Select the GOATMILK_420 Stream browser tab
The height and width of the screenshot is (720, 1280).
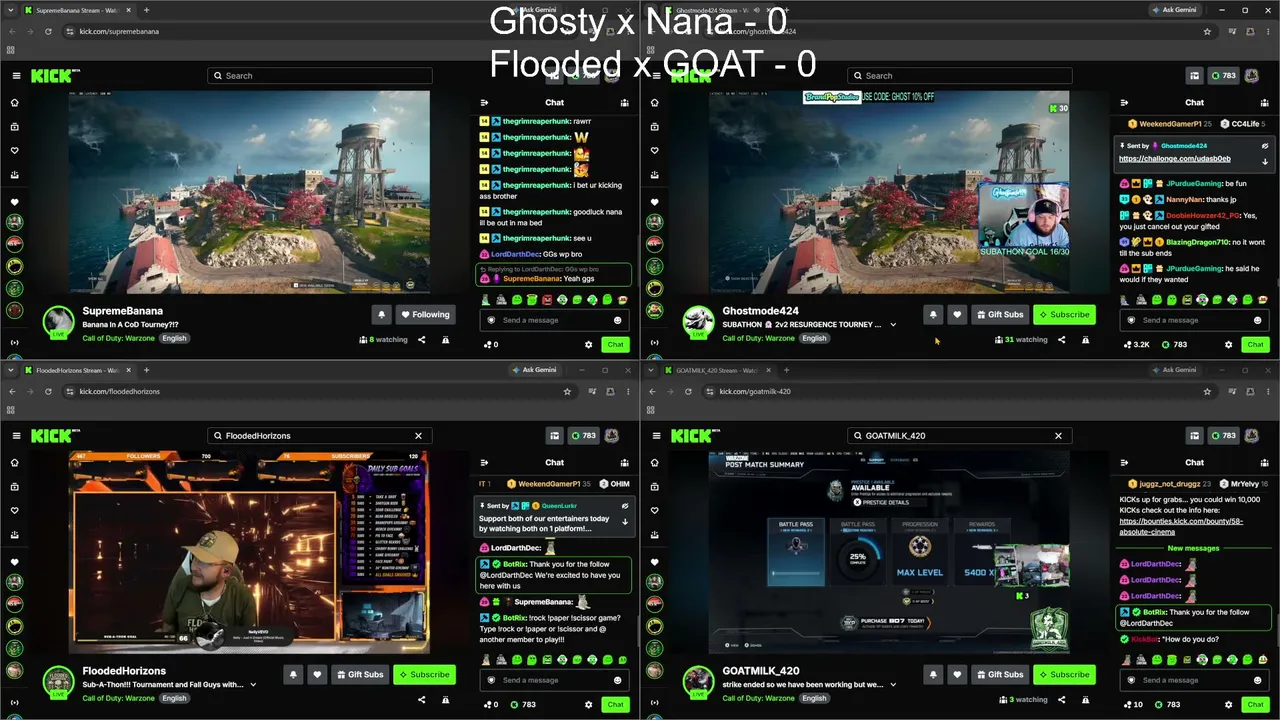pyautogui.click(x=718, y=370)
